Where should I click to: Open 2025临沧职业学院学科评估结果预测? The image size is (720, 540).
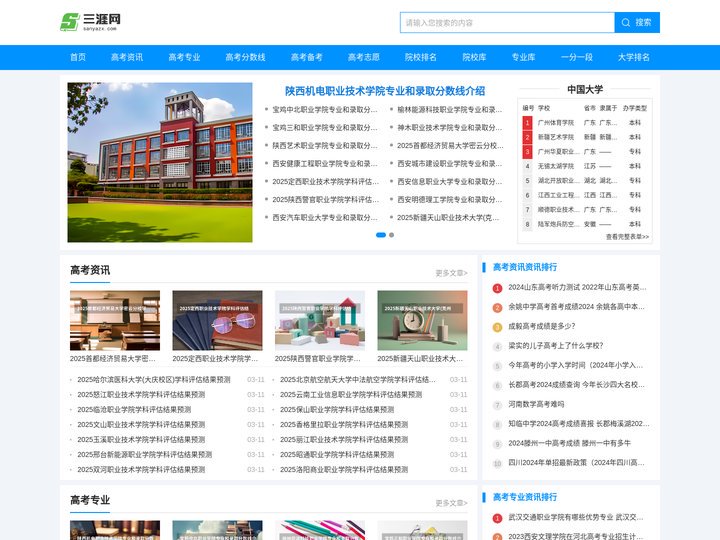pyautogui.click(x=134, y=410)
